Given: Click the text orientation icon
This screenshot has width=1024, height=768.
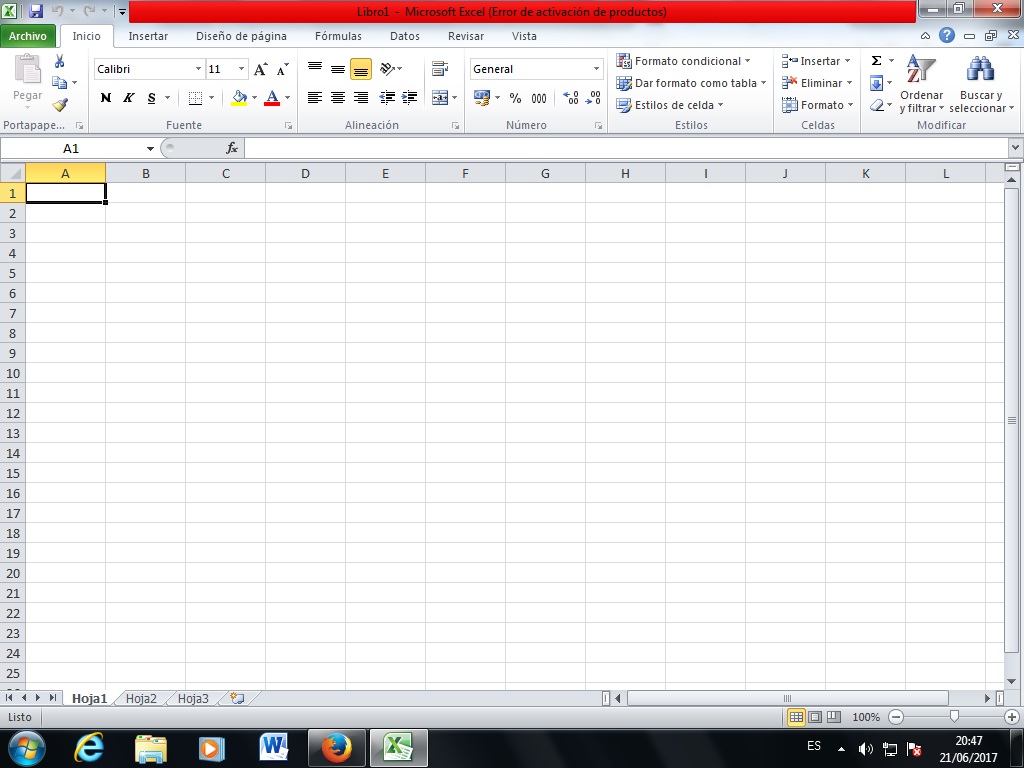Looking at the screenshot, I should [387, 69].
